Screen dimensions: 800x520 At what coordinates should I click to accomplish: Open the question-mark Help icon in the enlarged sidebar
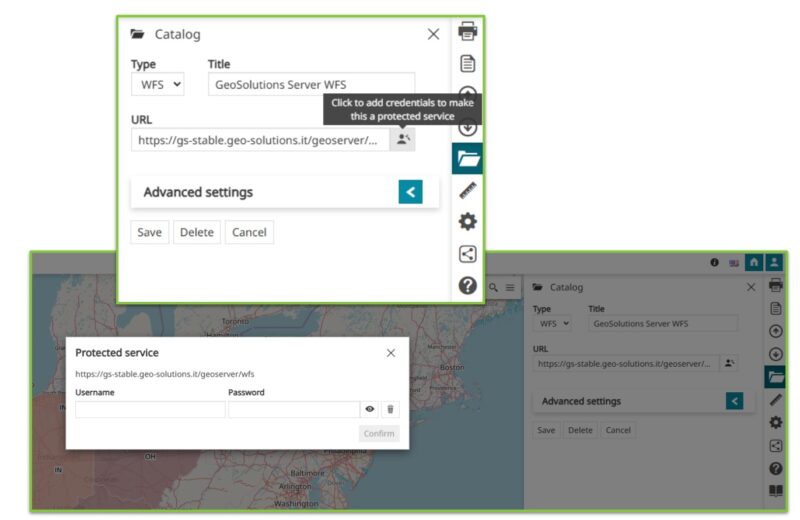[467, 286]
